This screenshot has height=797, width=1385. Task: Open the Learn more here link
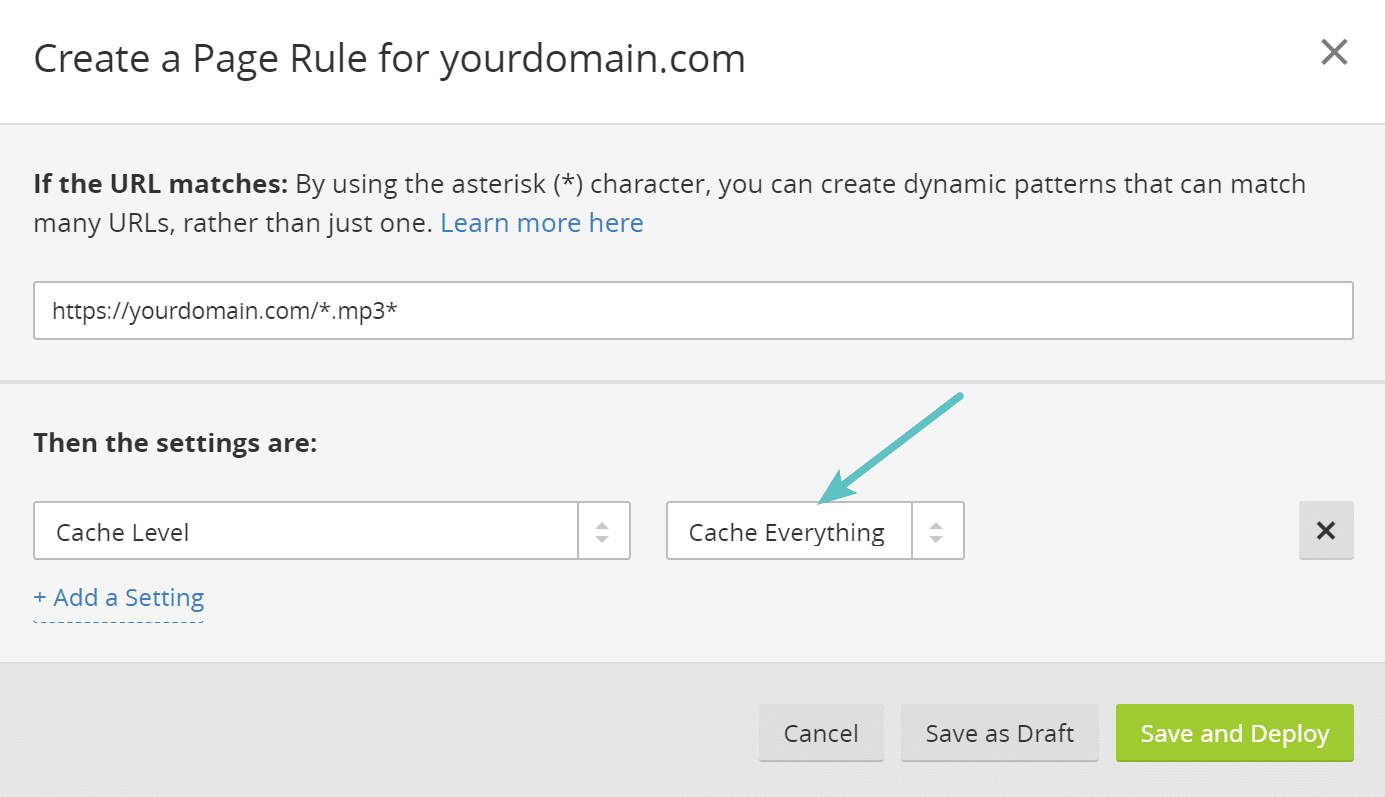541,222
